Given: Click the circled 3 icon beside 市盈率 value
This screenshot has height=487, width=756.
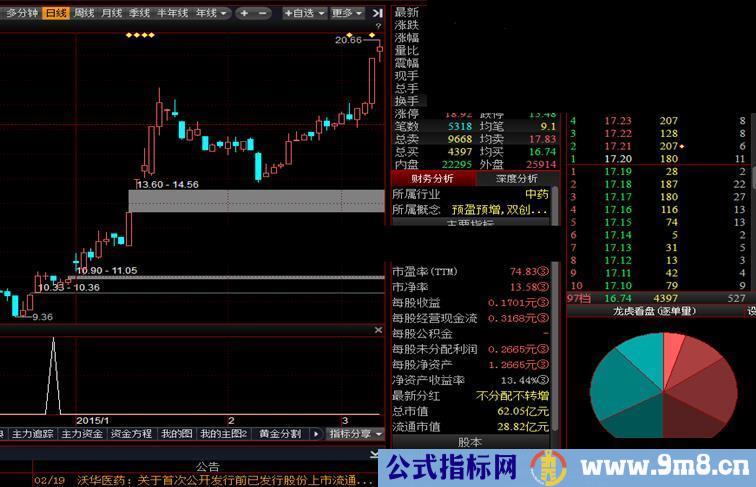Looking at the screenshot, I should point(543,272).
